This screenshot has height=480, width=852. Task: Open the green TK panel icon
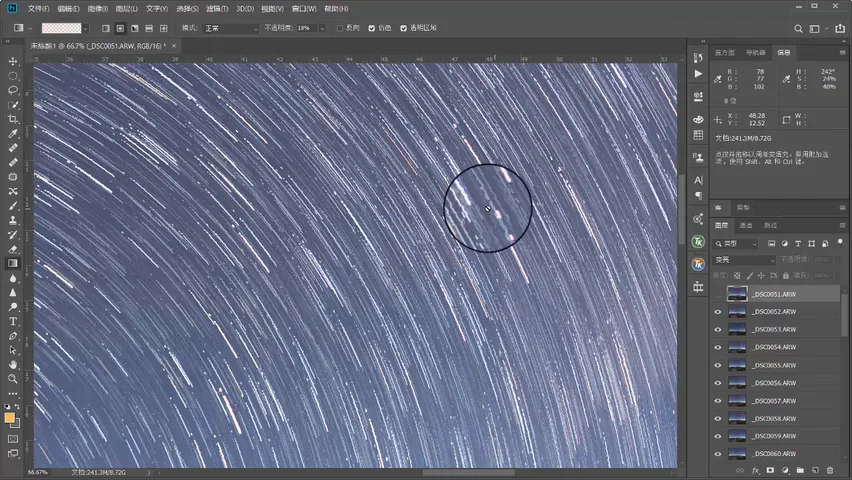[x=698, y=241]
